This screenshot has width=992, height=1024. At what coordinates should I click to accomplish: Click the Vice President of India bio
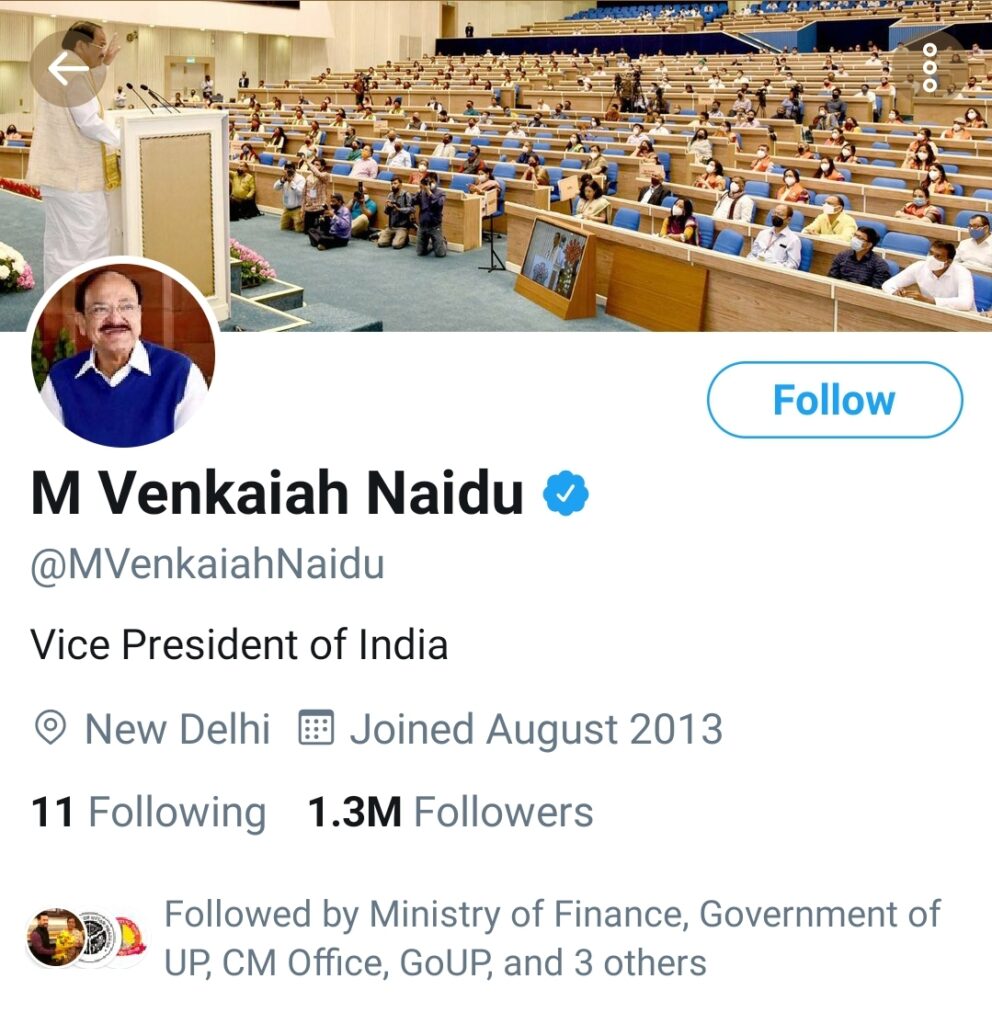[239, 645]
